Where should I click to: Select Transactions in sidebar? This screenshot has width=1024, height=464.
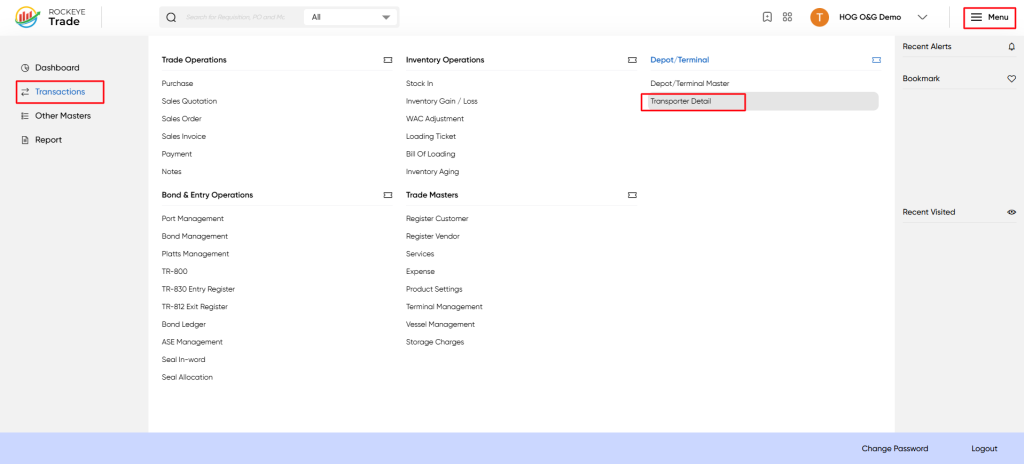(60, 92)
